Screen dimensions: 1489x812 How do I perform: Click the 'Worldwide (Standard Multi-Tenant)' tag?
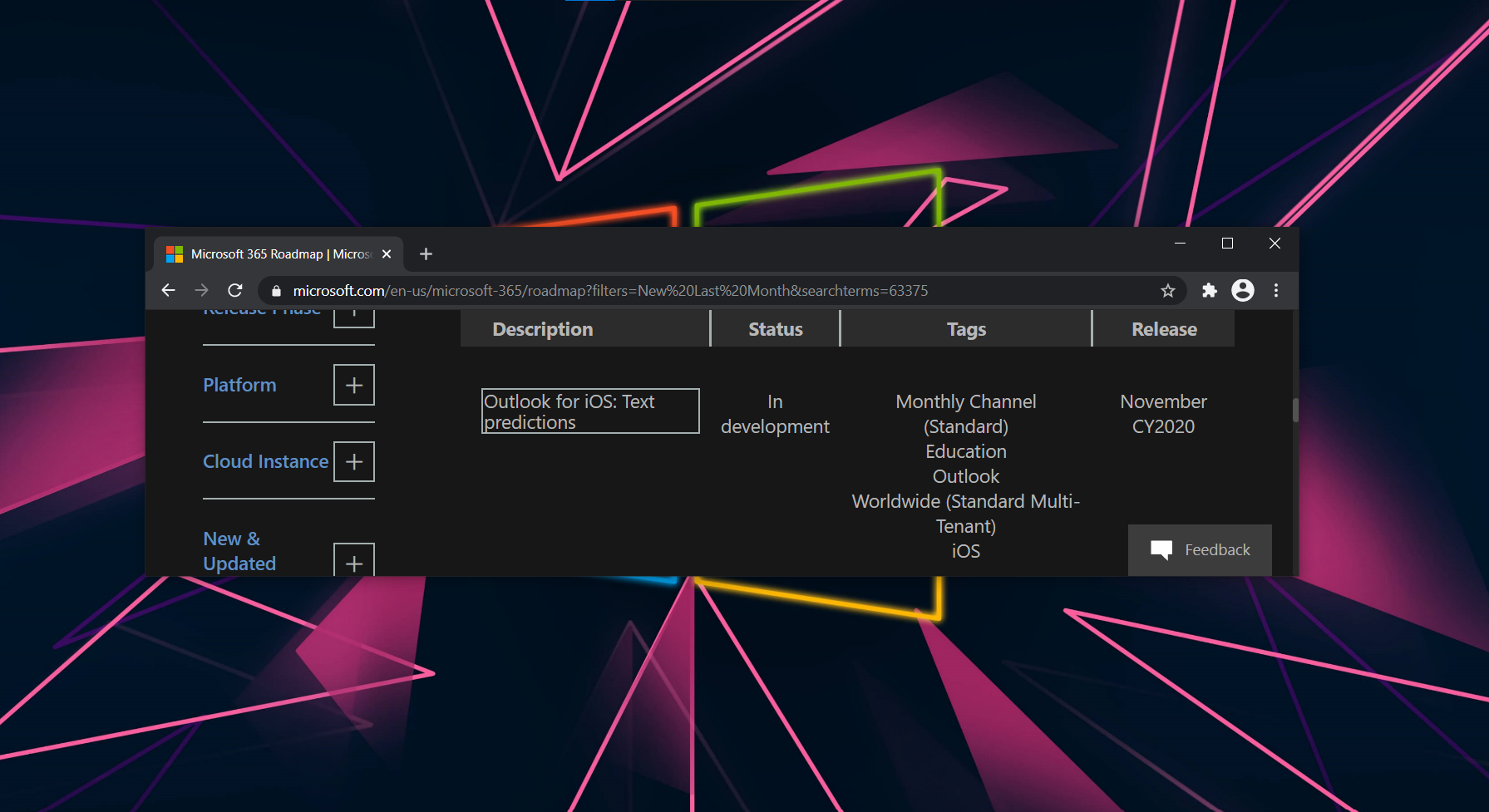click(966, 514)
